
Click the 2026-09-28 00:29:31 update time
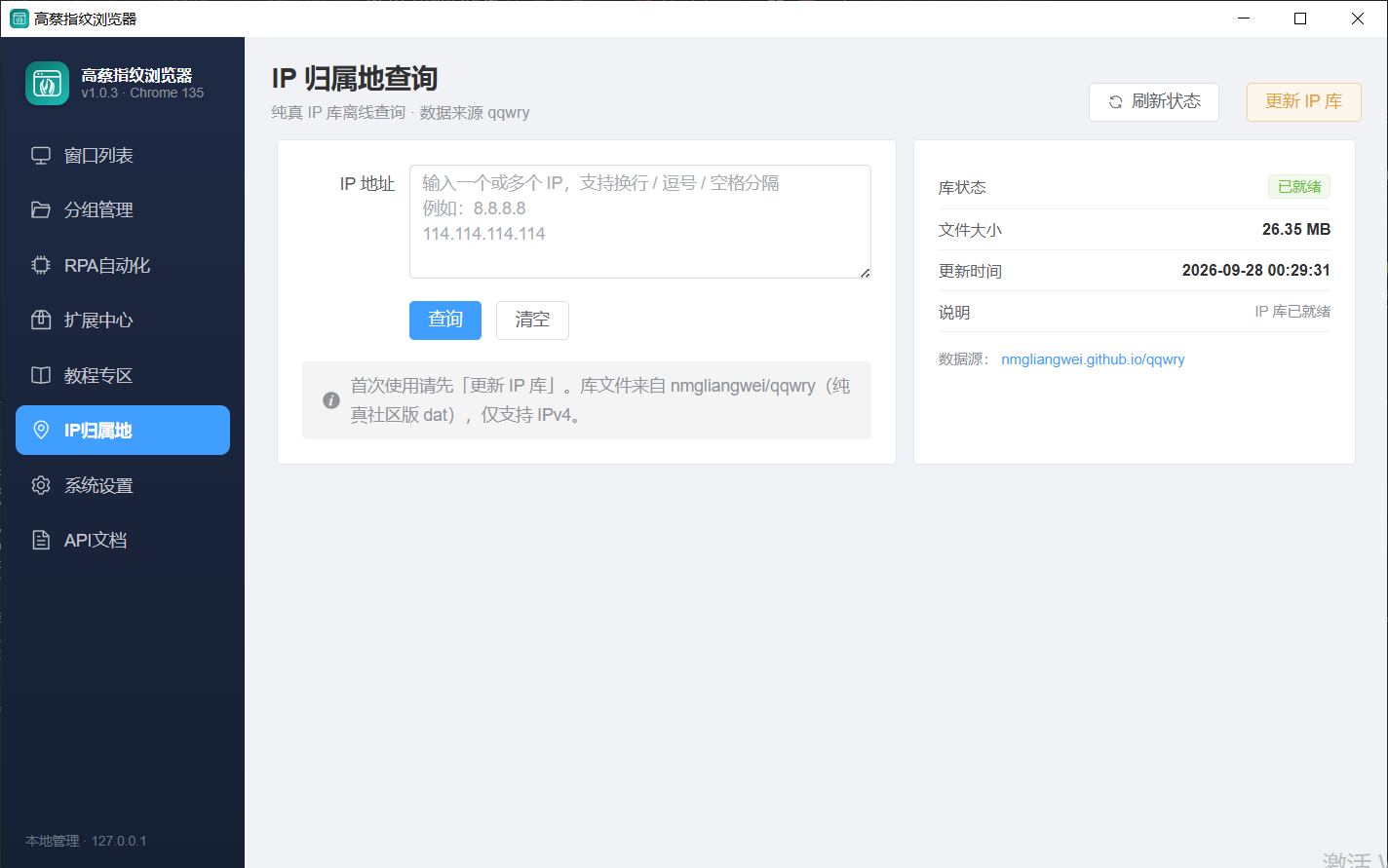pos(1256,270)
